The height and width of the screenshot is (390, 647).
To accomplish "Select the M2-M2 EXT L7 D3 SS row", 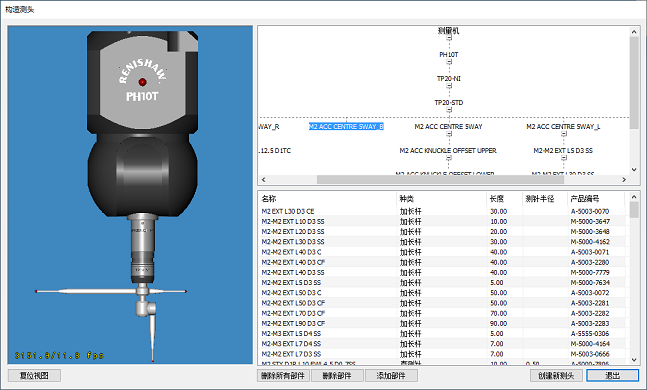I will pyautogui.click(x=442, y=354).
